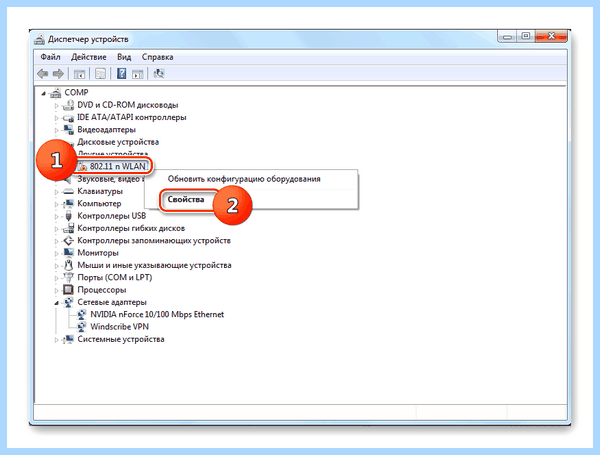Viewport: 600px width, 455px height.
Task: Open the Справка menu
Action: tap(157, 57)
